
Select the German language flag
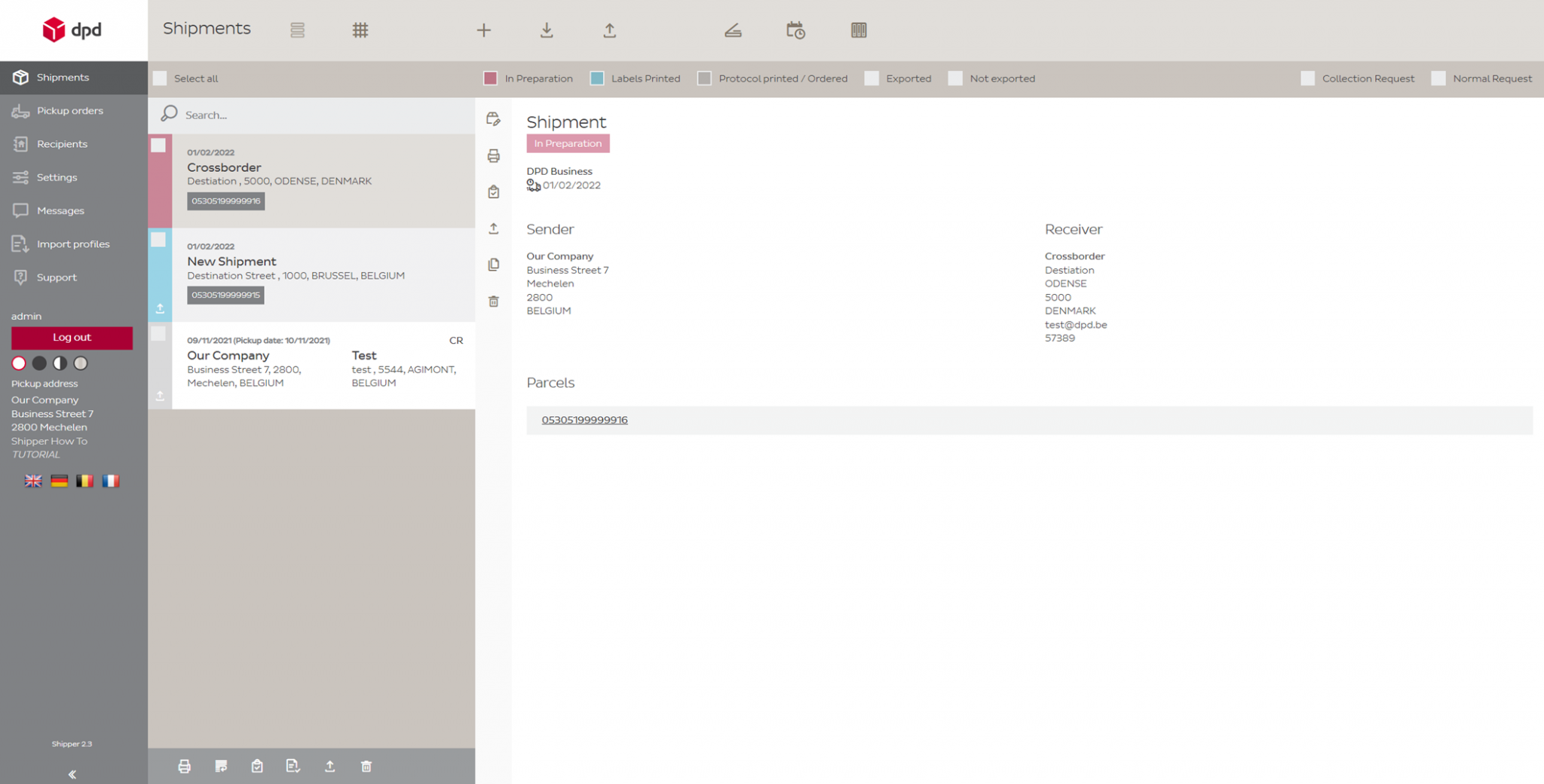[59, 480]
